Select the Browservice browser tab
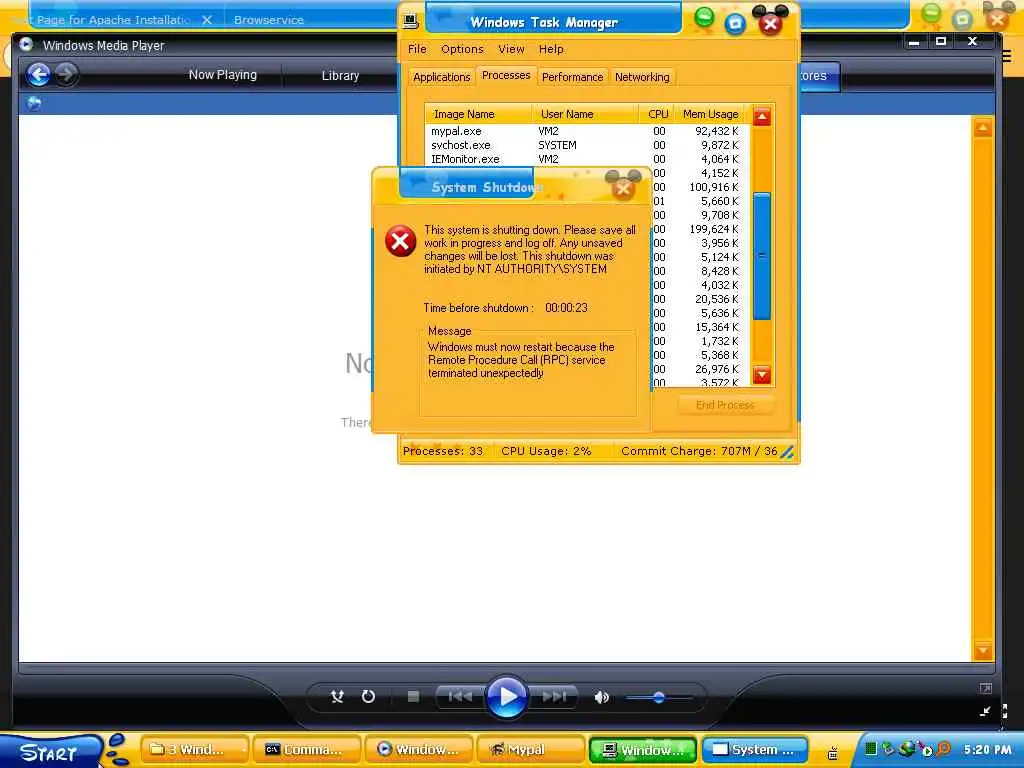Image resolution: width=1024 pixels, height=768 pixels. click(268, 20)
